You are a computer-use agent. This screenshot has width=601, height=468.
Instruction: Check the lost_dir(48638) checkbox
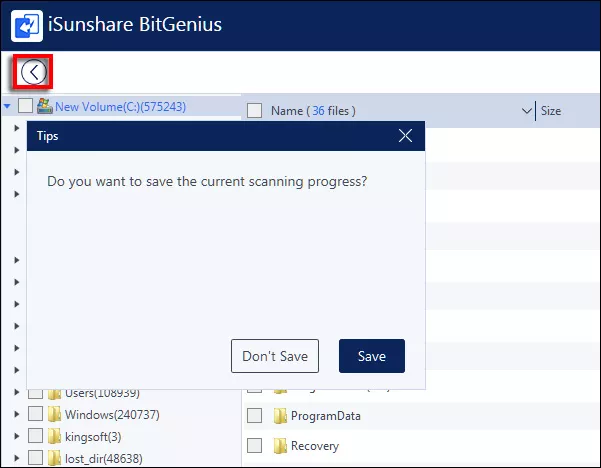pyautogui.click(x=36, y=458)
